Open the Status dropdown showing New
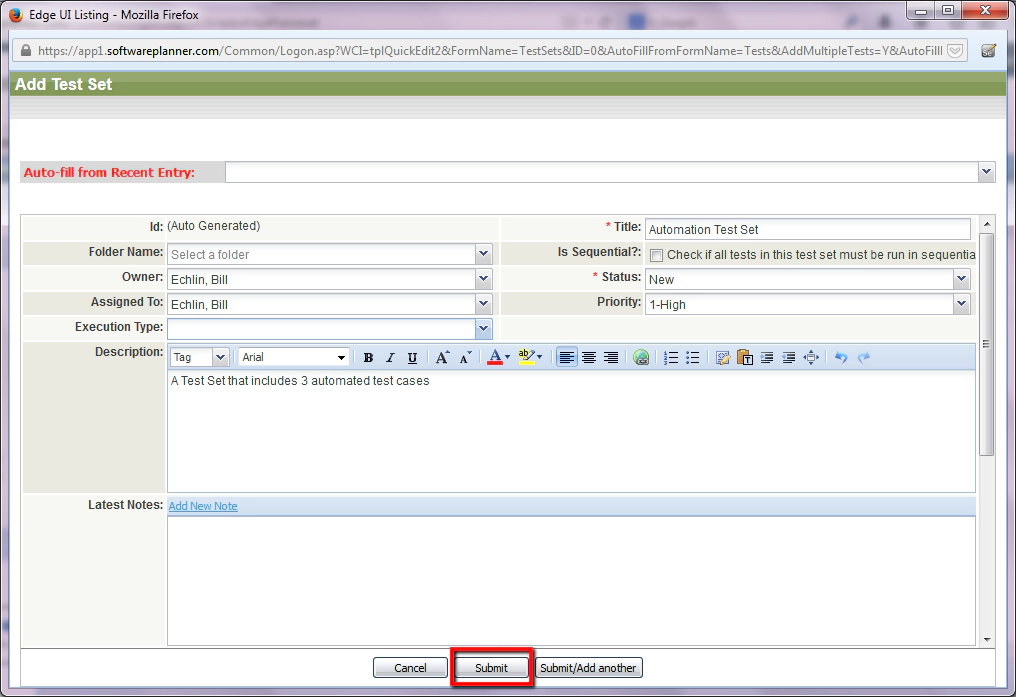Screen dimensions: 1016x697 (x=960, y=278)
